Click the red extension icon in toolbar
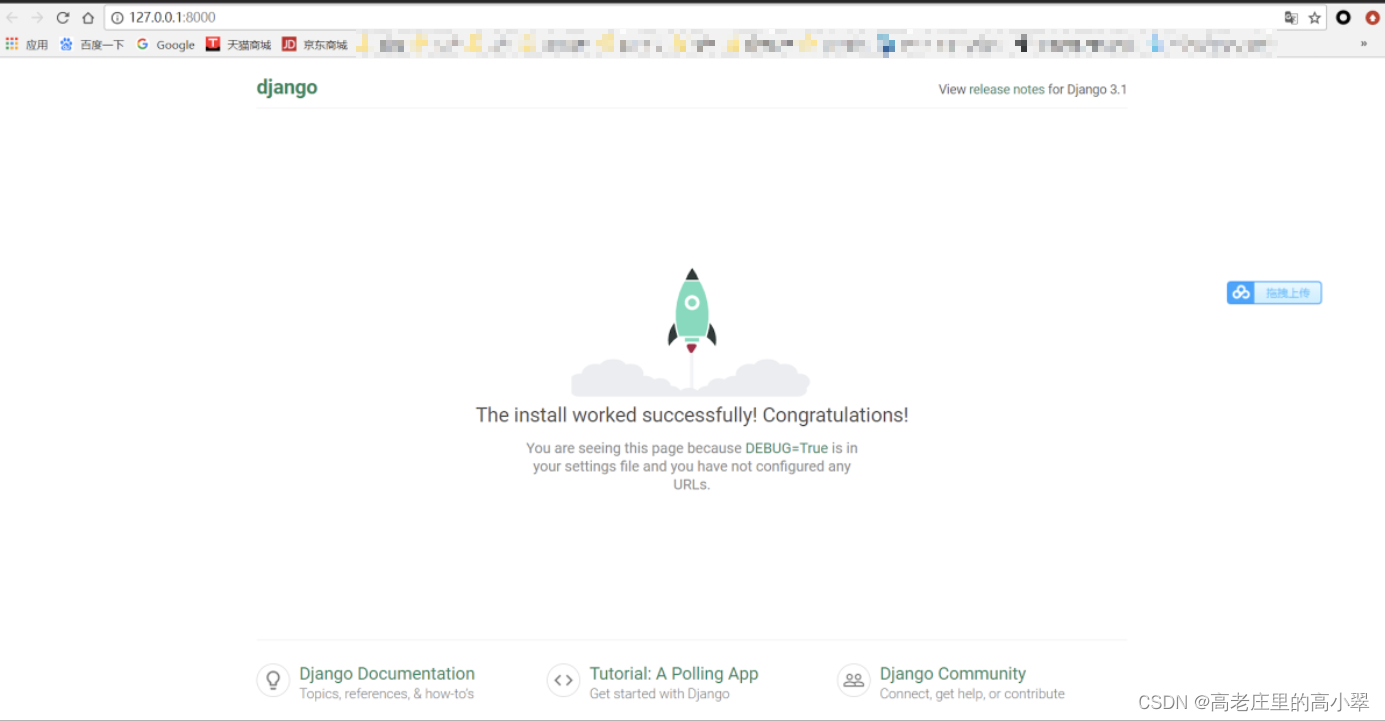 click(1371, 17)
